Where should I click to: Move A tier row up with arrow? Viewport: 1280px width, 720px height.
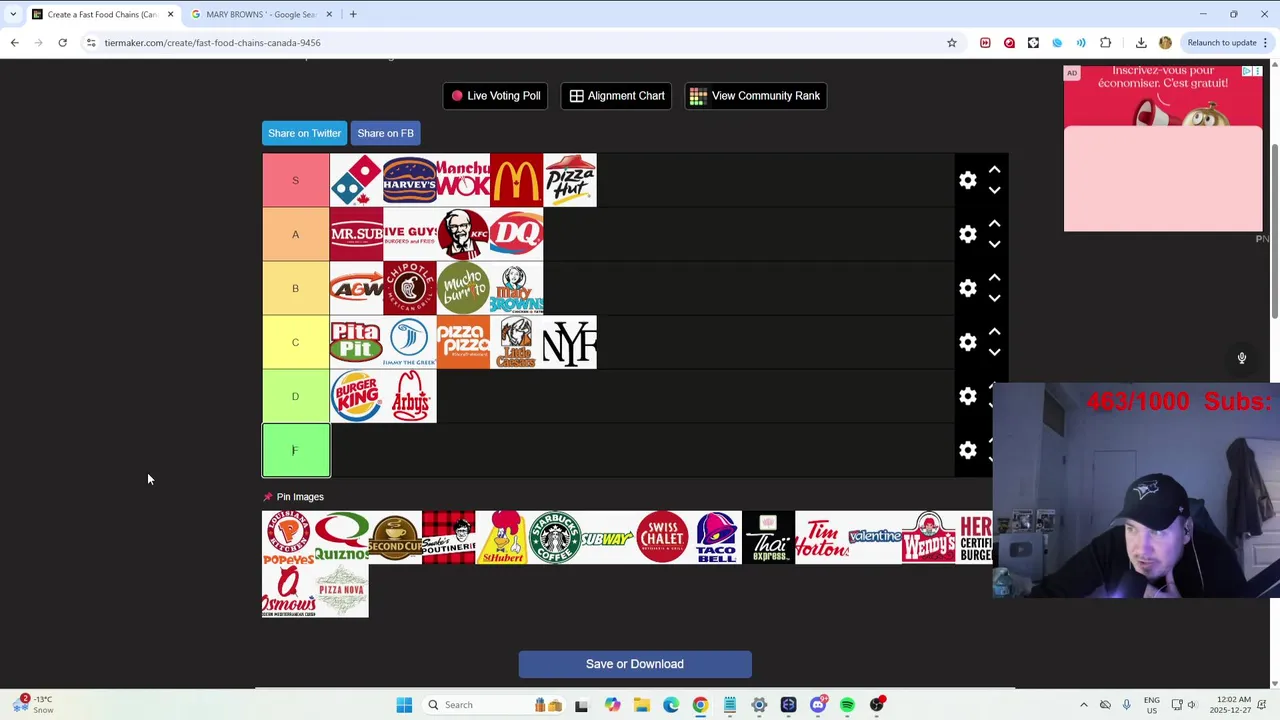[x=994, y=224]
